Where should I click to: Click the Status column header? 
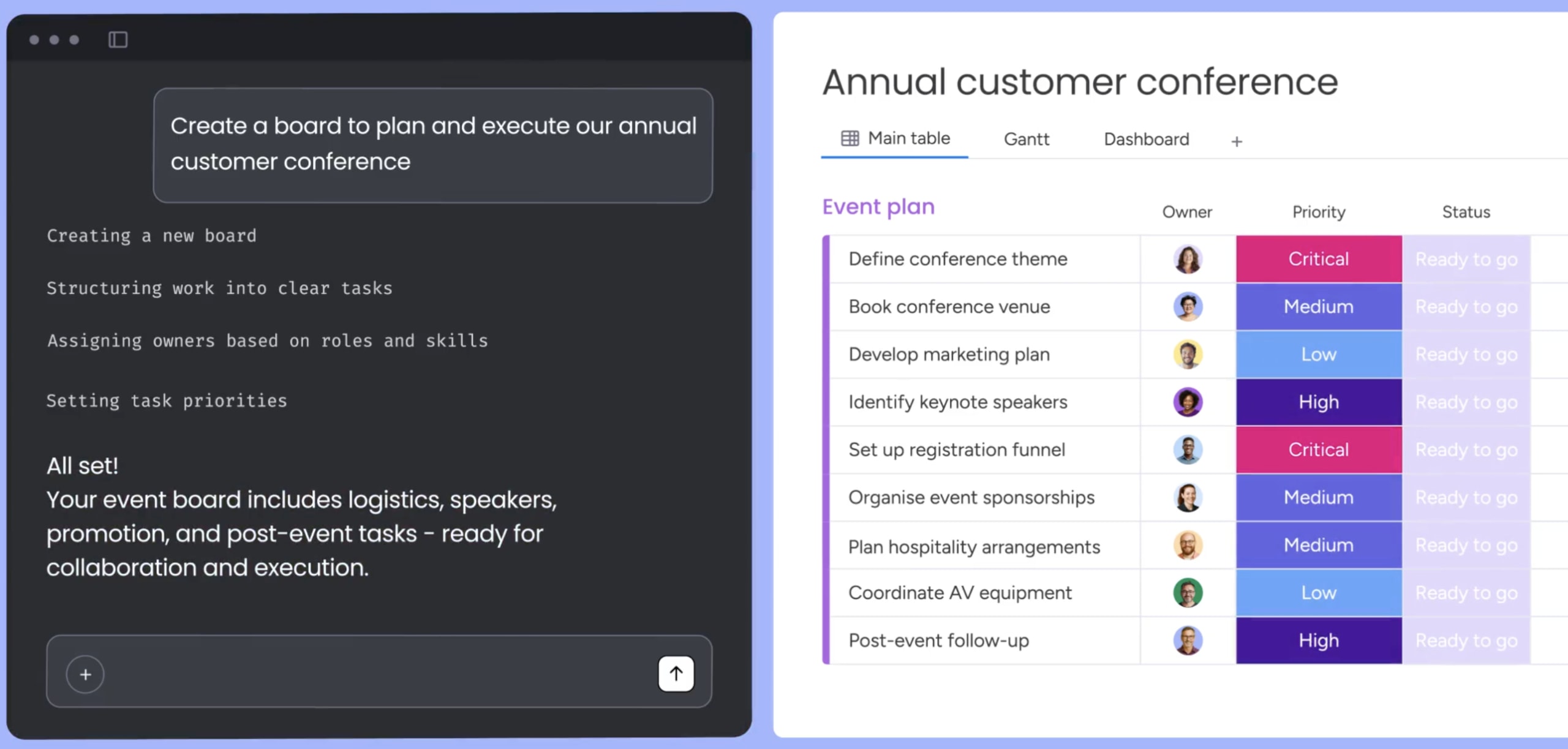pyautogui.click(x=1466, y=212)
